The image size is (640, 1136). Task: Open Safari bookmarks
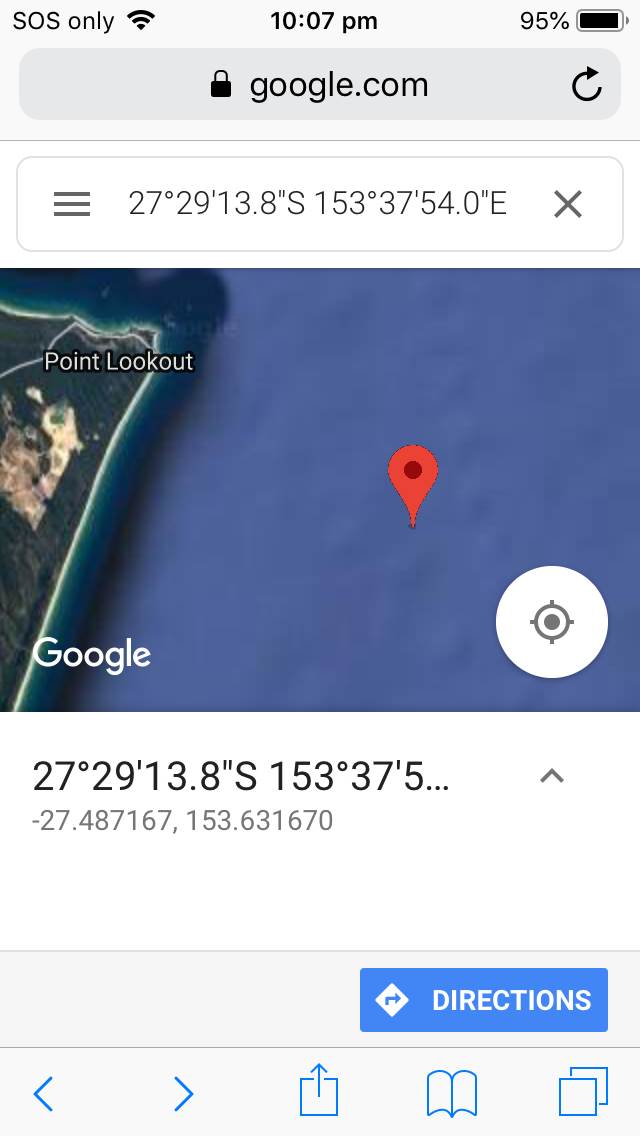452,1093
